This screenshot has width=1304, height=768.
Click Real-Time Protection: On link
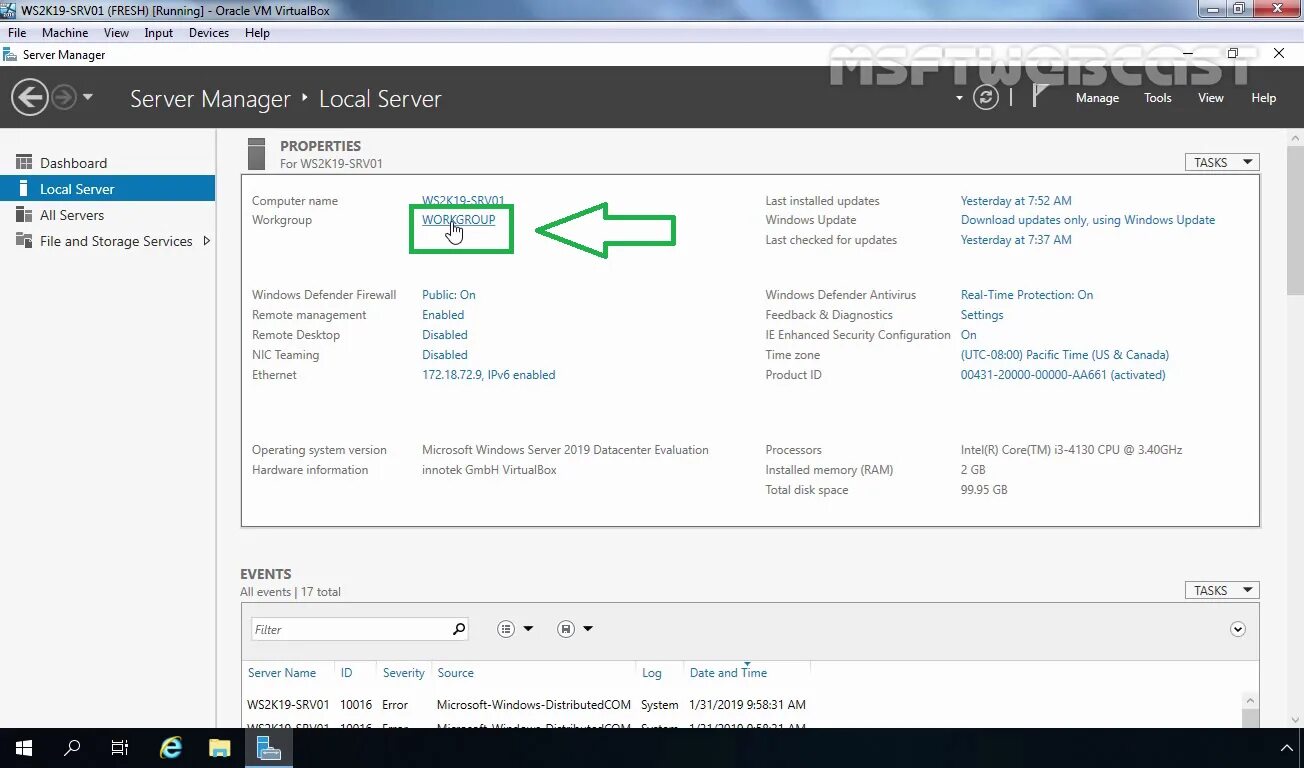point(1027,295)
